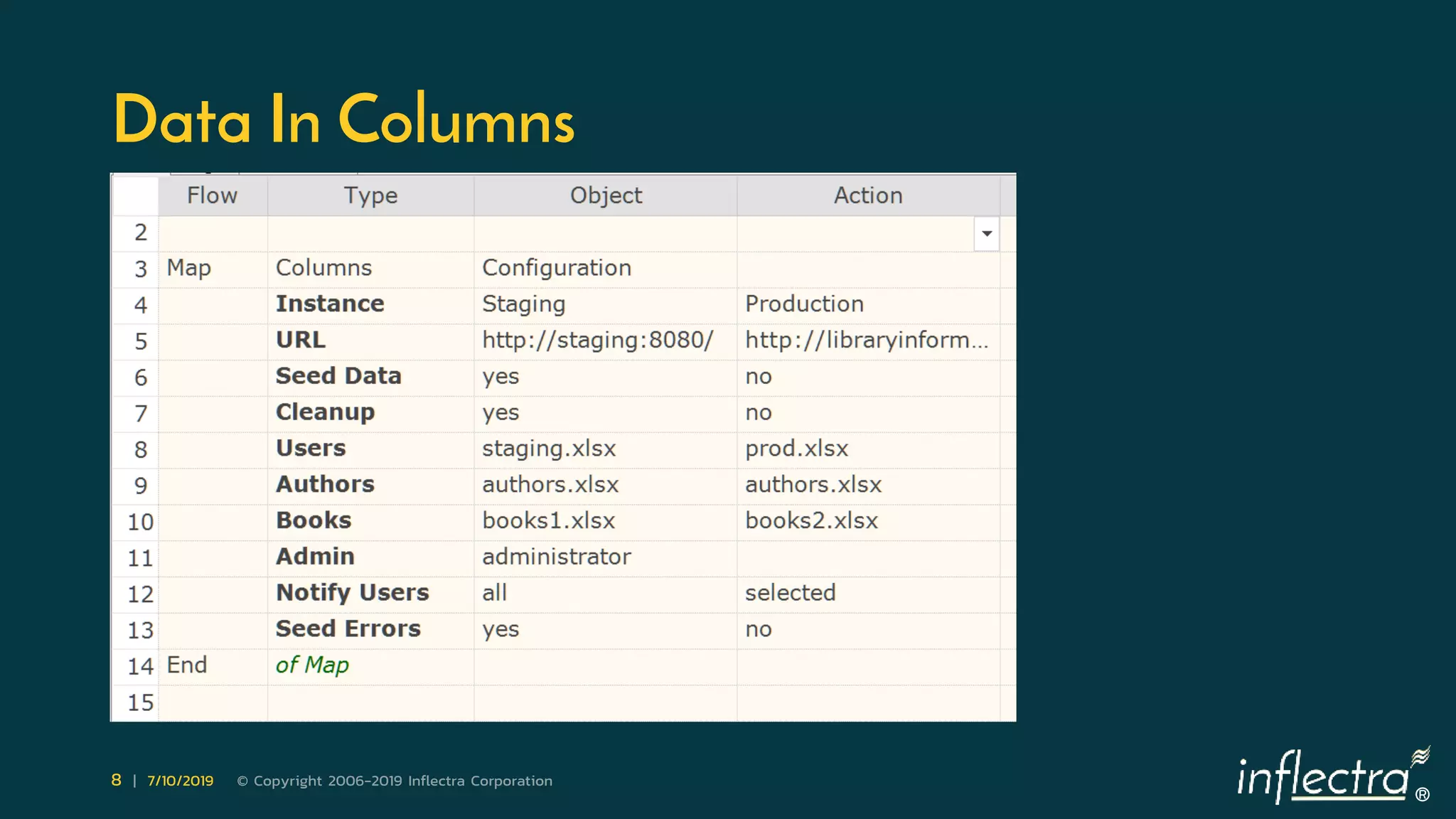1456x819 pixels.
Task: Select row number 9
Action: pyautogui.click(x=136, y=486)
